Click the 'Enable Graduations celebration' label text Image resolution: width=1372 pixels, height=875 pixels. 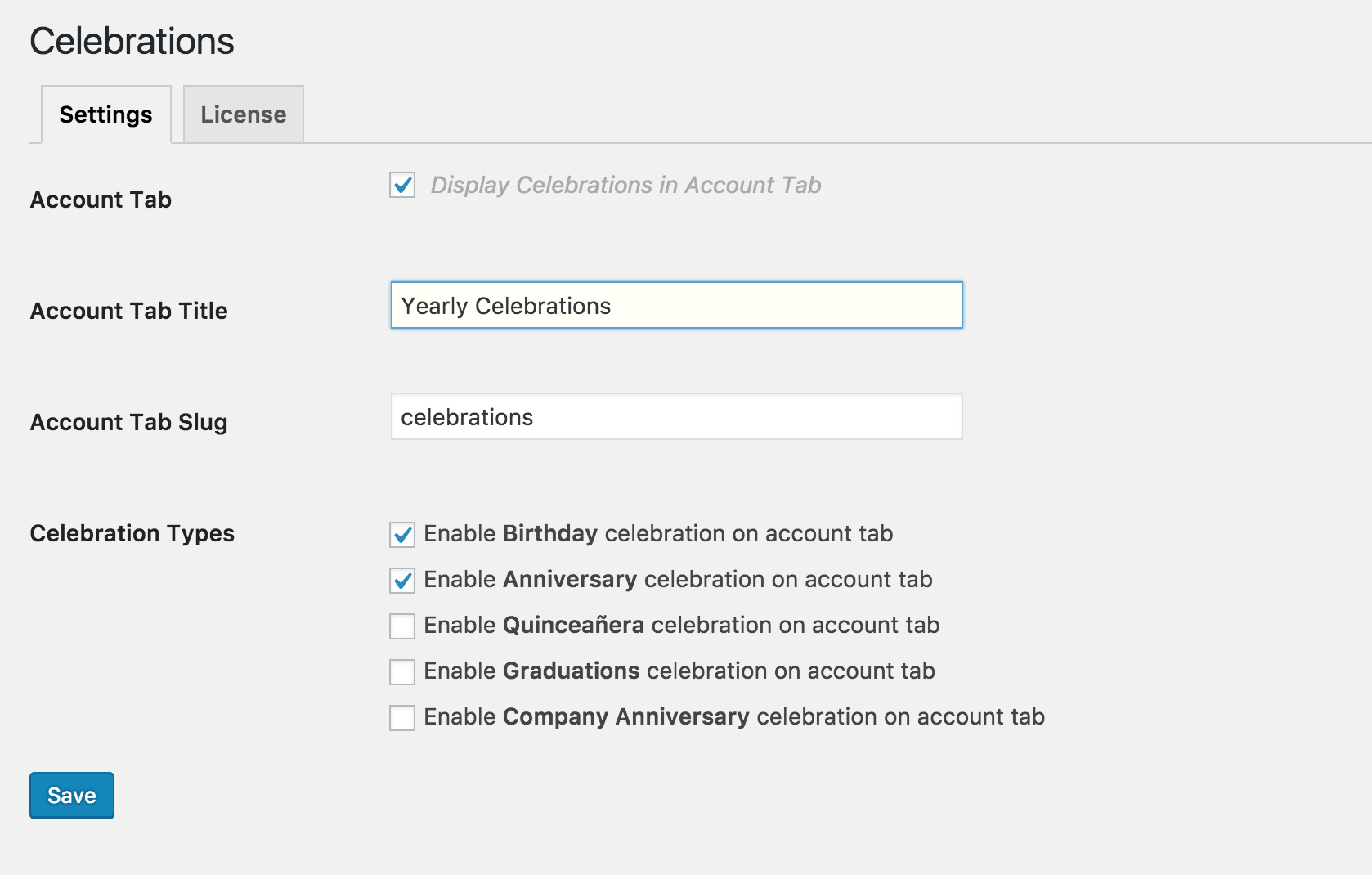pyautogui.click(x=679, y=671)
